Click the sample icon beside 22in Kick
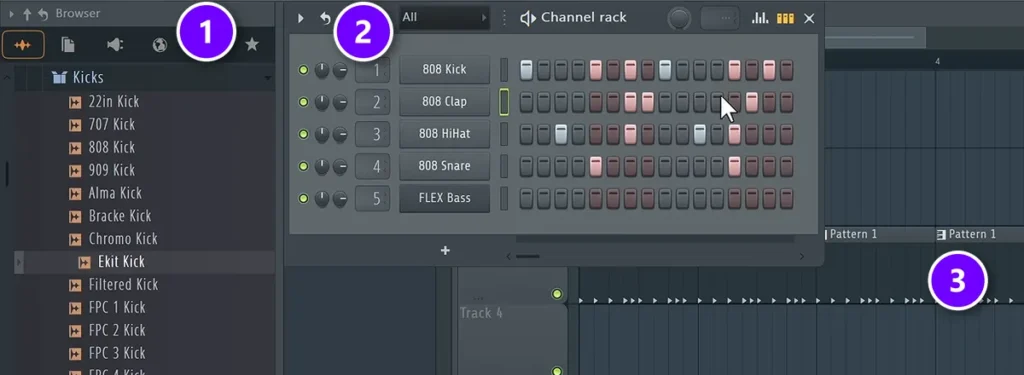 point(75,102)
